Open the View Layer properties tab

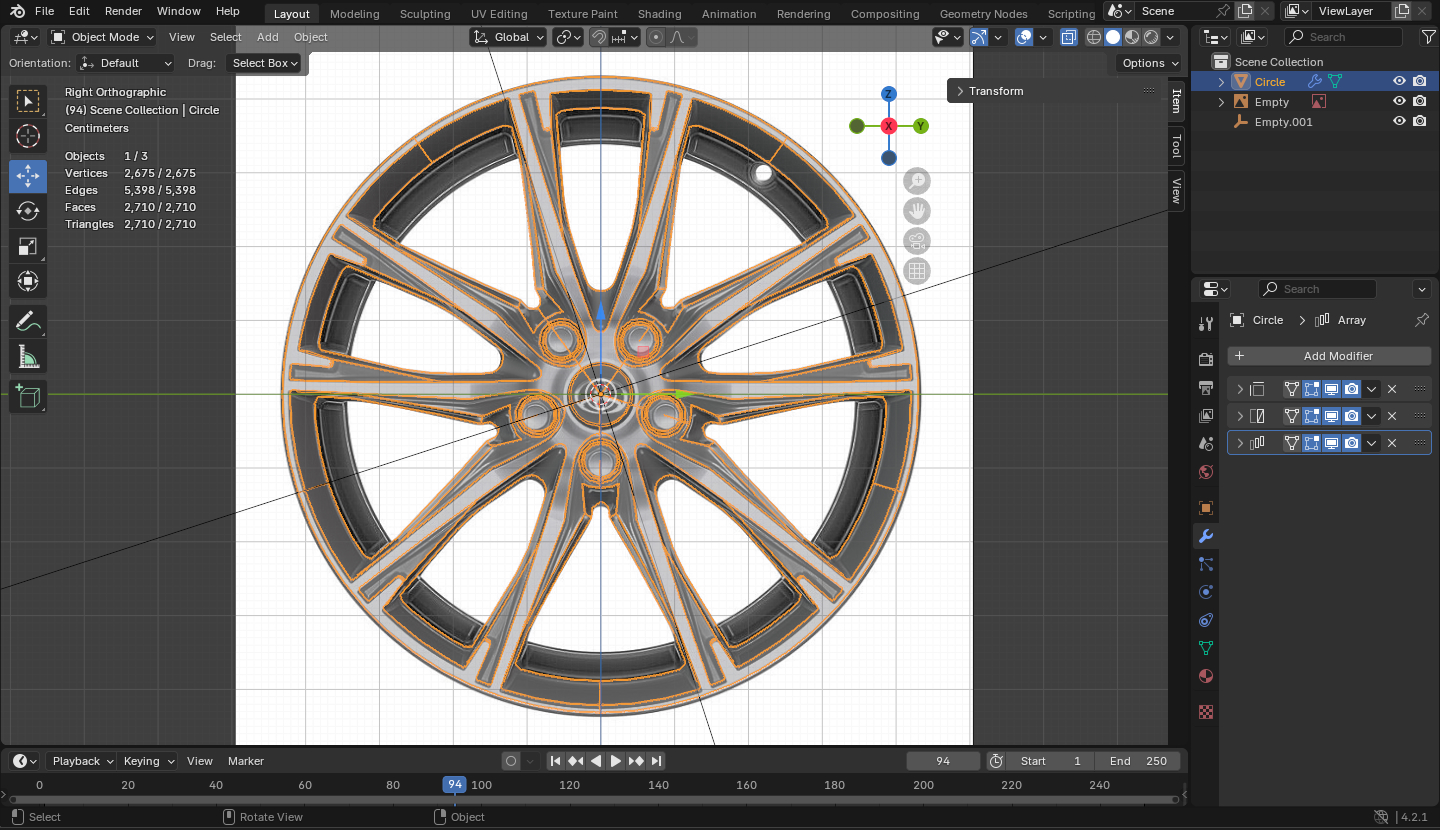pos(1206,415)
